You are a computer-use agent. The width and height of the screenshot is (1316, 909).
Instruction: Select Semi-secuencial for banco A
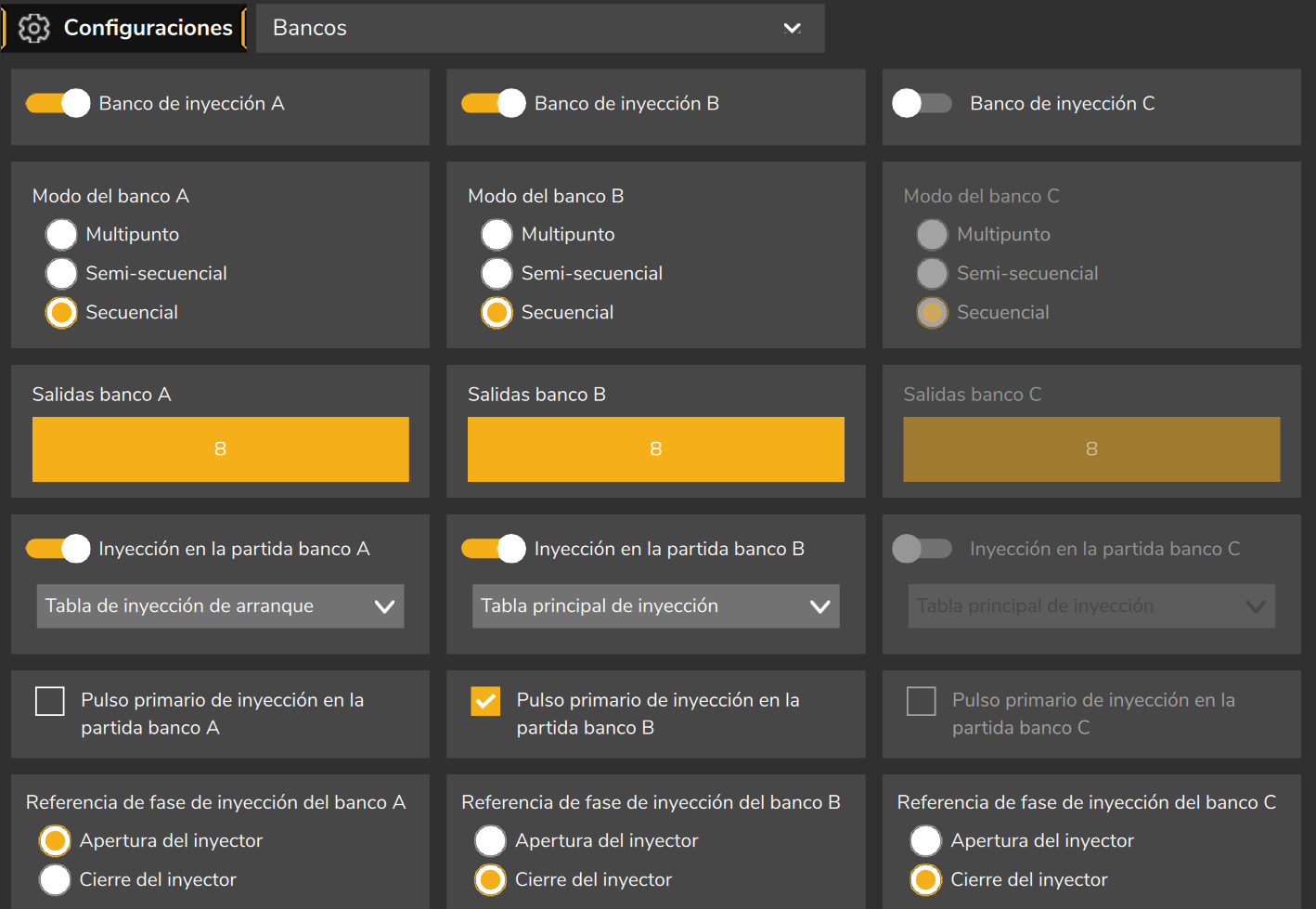coord(61,274)
